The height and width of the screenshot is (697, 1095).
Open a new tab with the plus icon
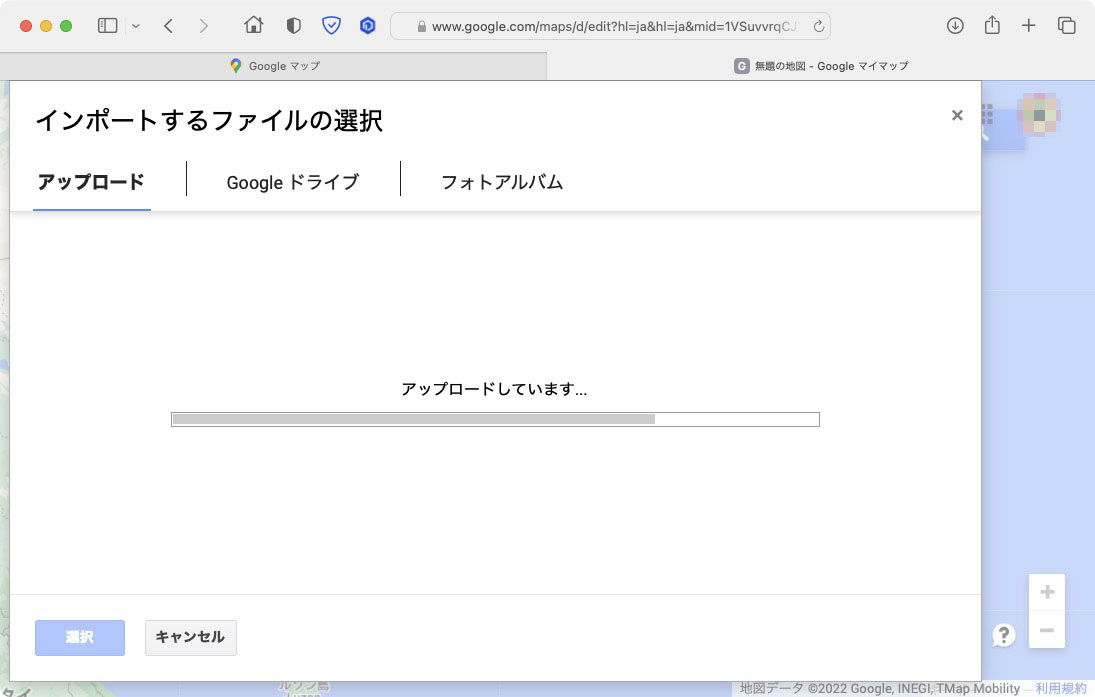[1029, 25]
